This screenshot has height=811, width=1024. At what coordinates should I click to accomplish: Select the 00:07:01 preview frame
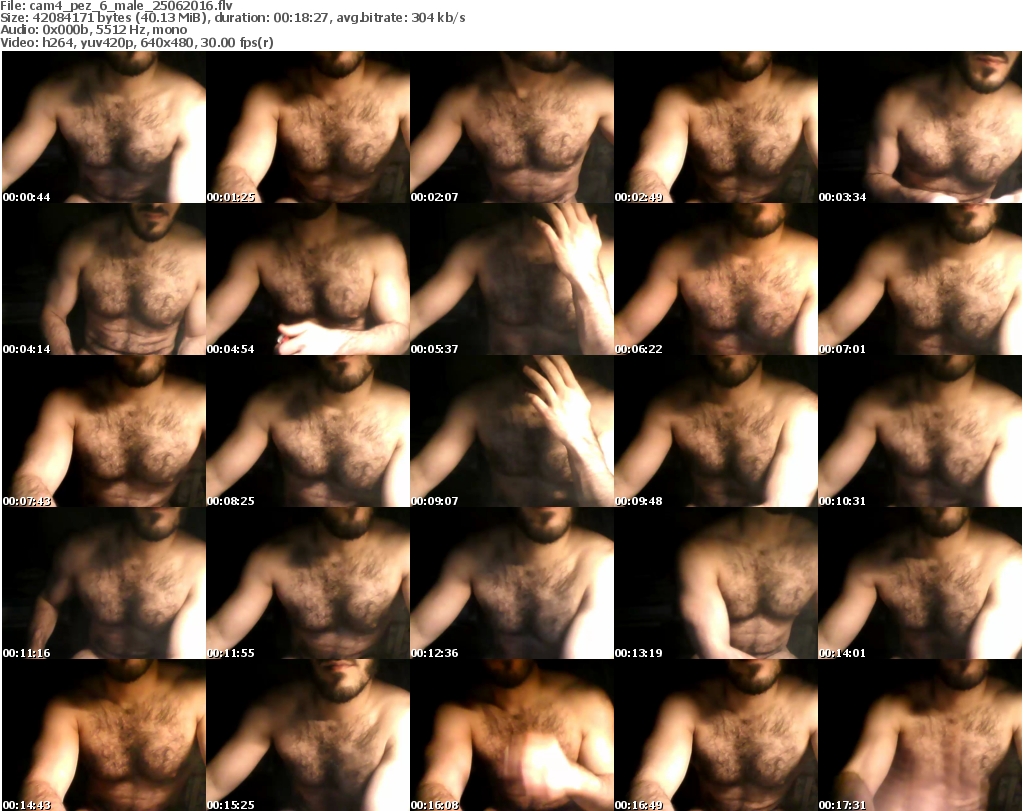pos(920,279)
